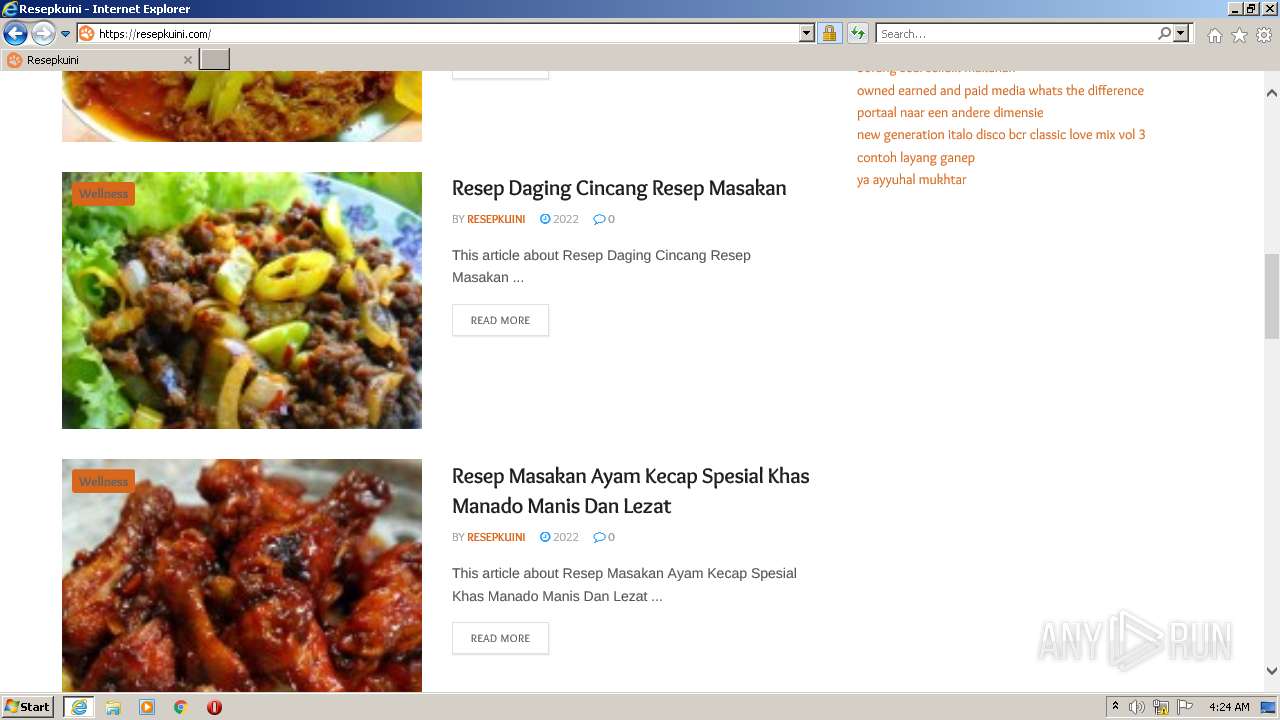Open the search provider dropdown arrow
1280x720 pixels.
click(1181, 33)
